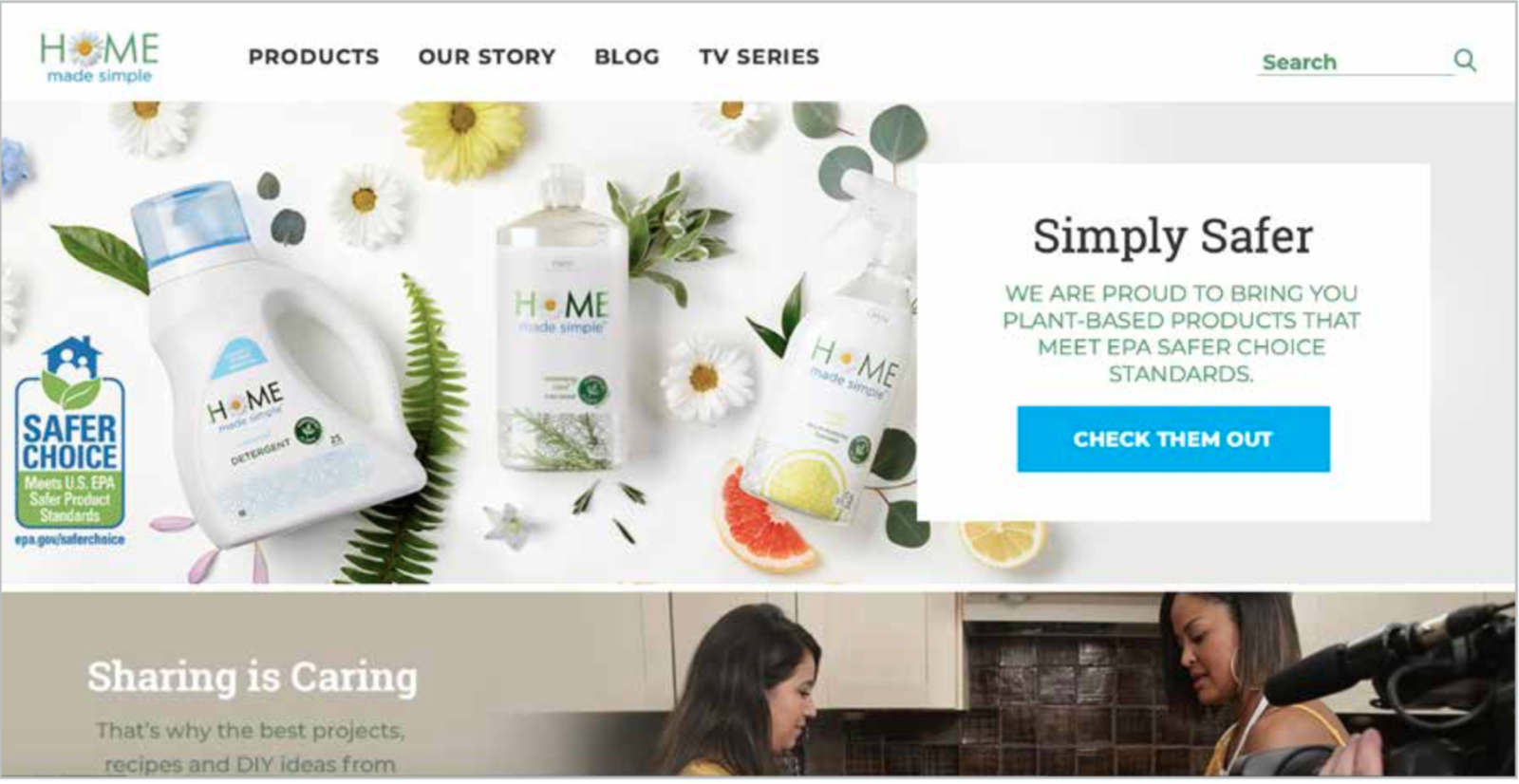Open the Home Made Simple logo

tap(100, 57)
